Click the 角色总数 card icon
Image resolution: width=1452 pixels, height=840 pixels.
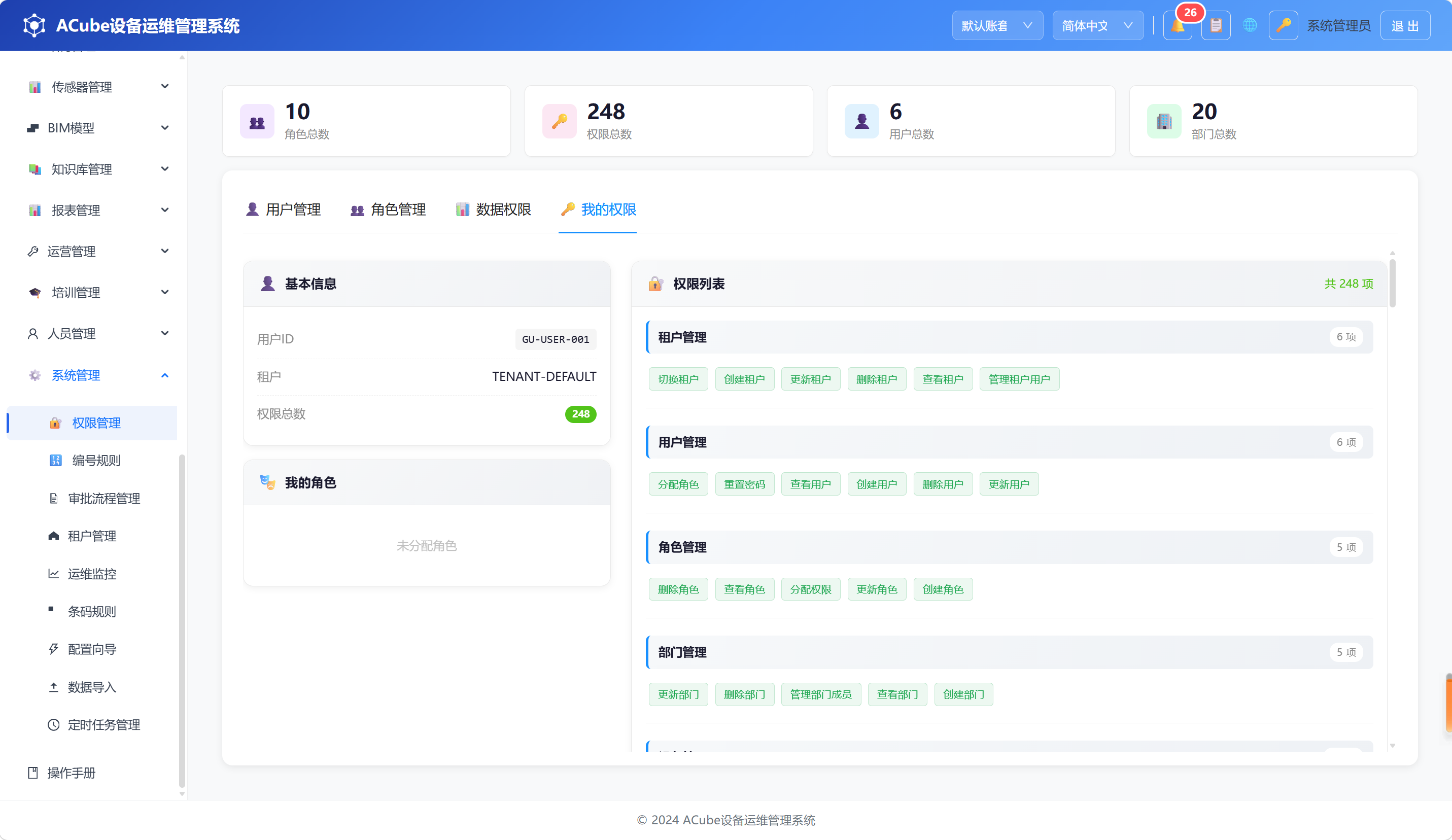[257, 121]
